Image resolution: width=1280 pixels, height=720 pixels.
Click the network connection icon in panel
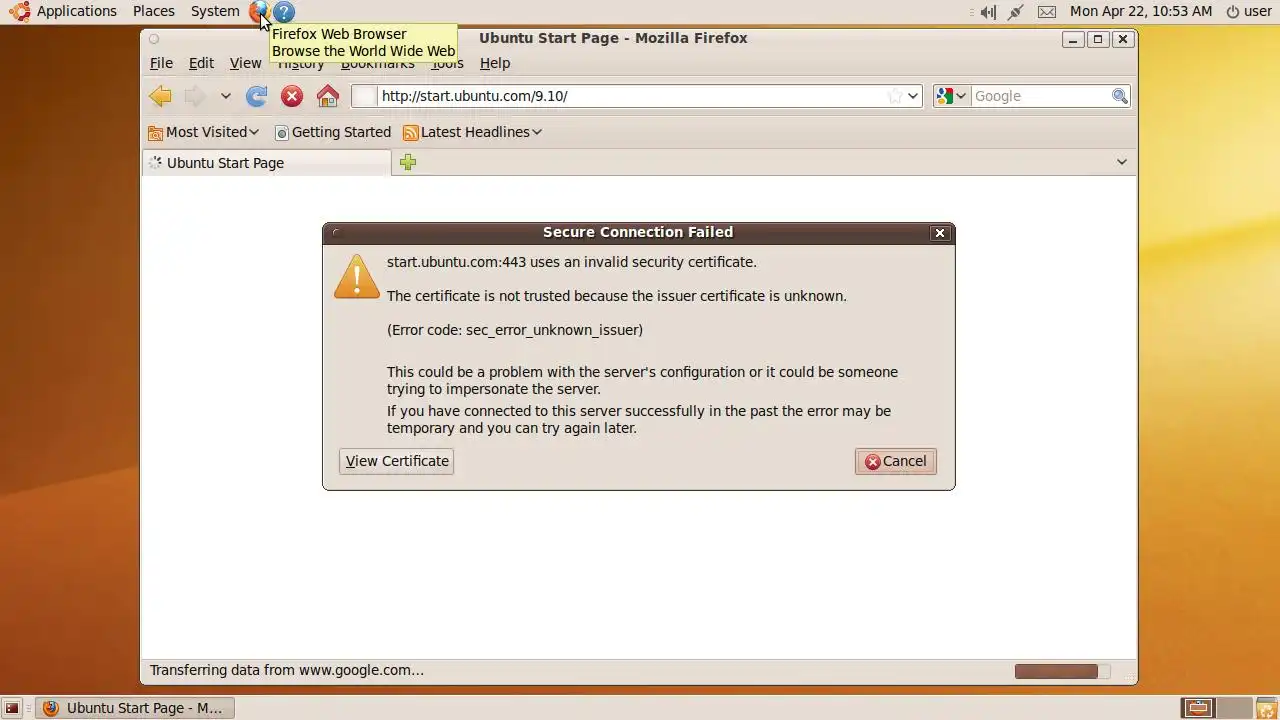[x=1016, y=12]
